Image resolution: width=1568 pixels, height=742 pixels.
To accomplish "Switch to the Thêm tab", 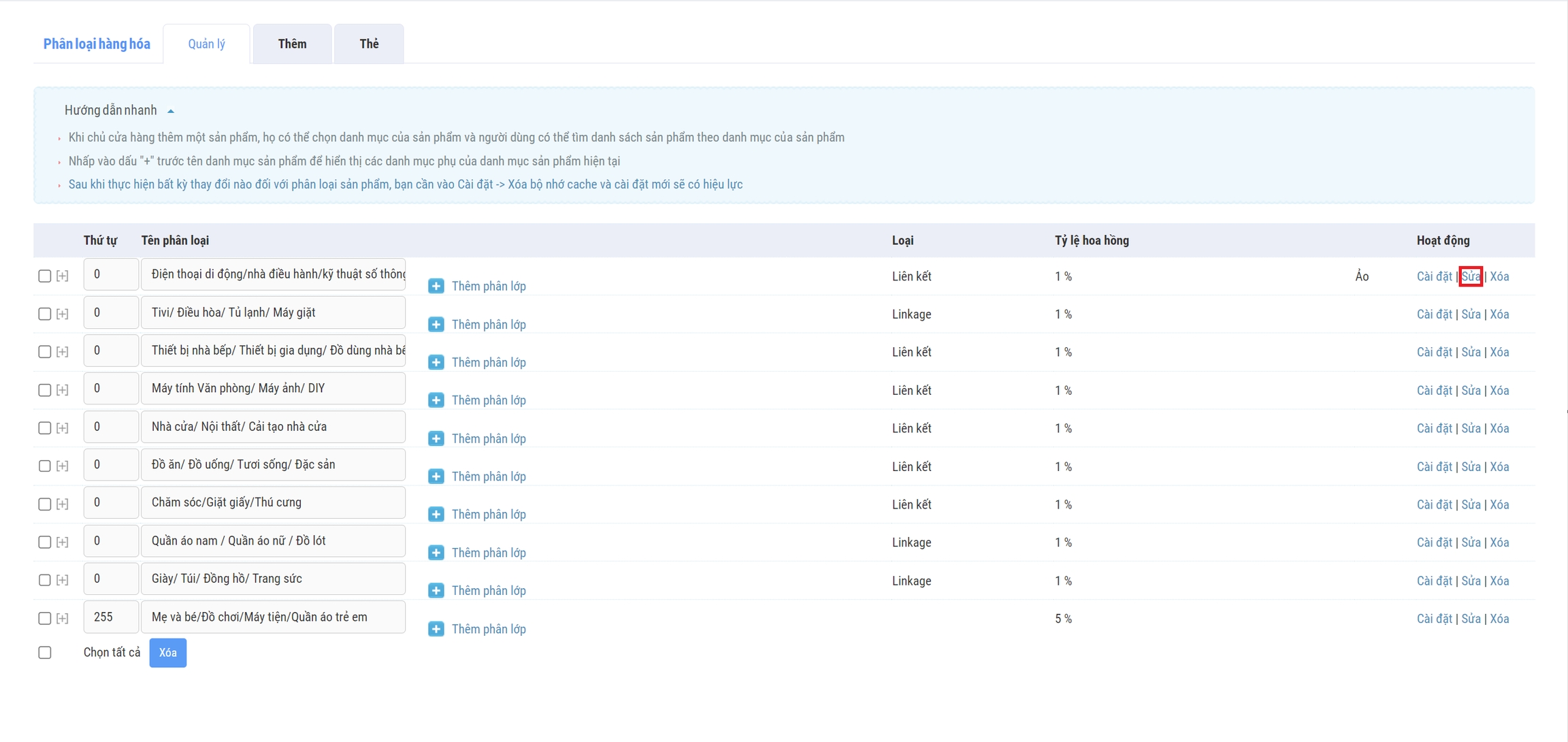I will [292, 44].
